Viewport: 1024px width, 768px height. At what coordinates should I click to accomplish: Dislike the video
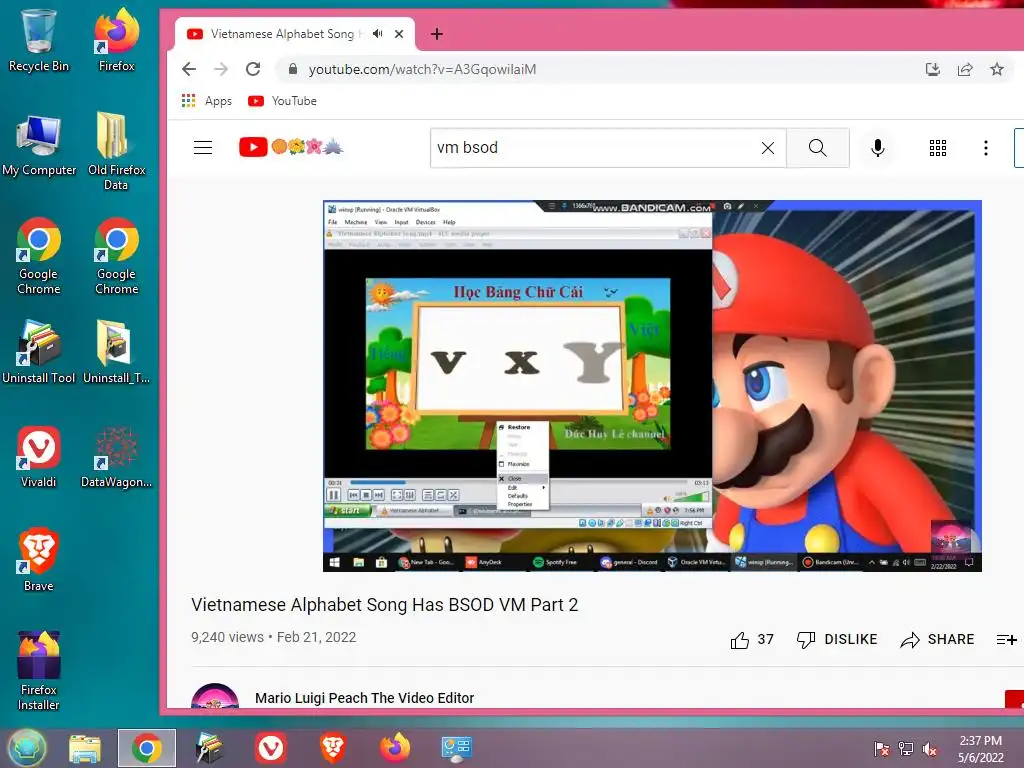pos(837,639)
